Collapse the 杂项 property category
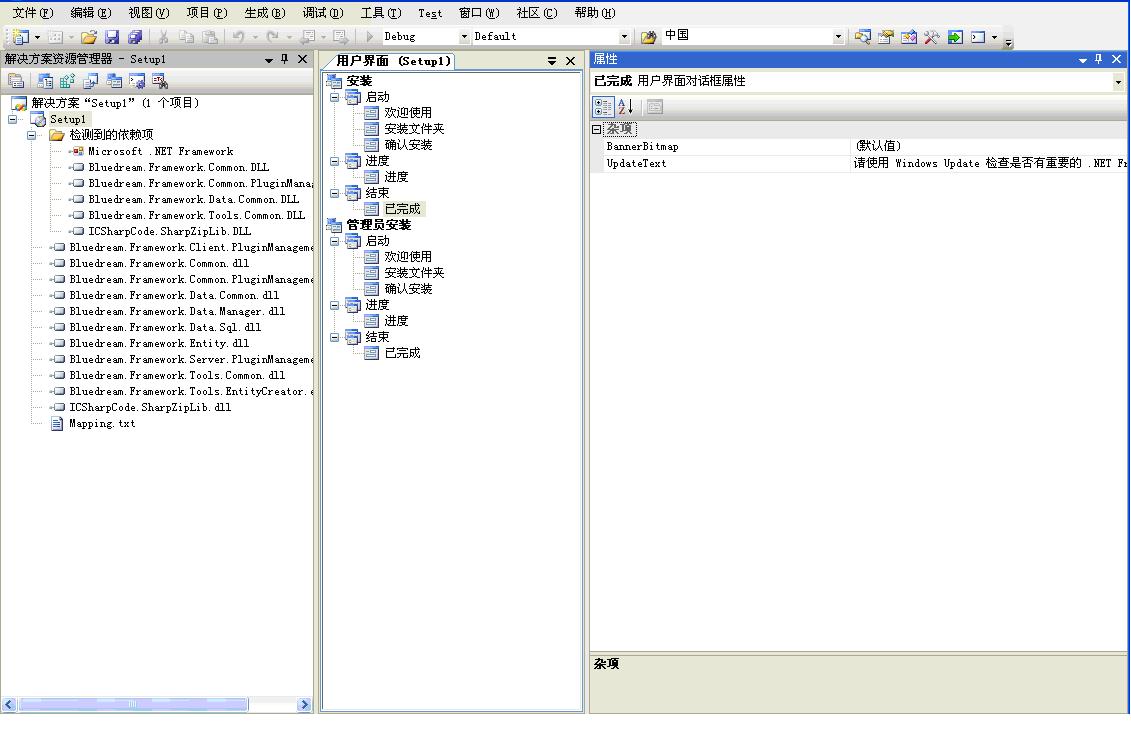The height and width of the screenshot is (739, 1131). tap(597, 129)
